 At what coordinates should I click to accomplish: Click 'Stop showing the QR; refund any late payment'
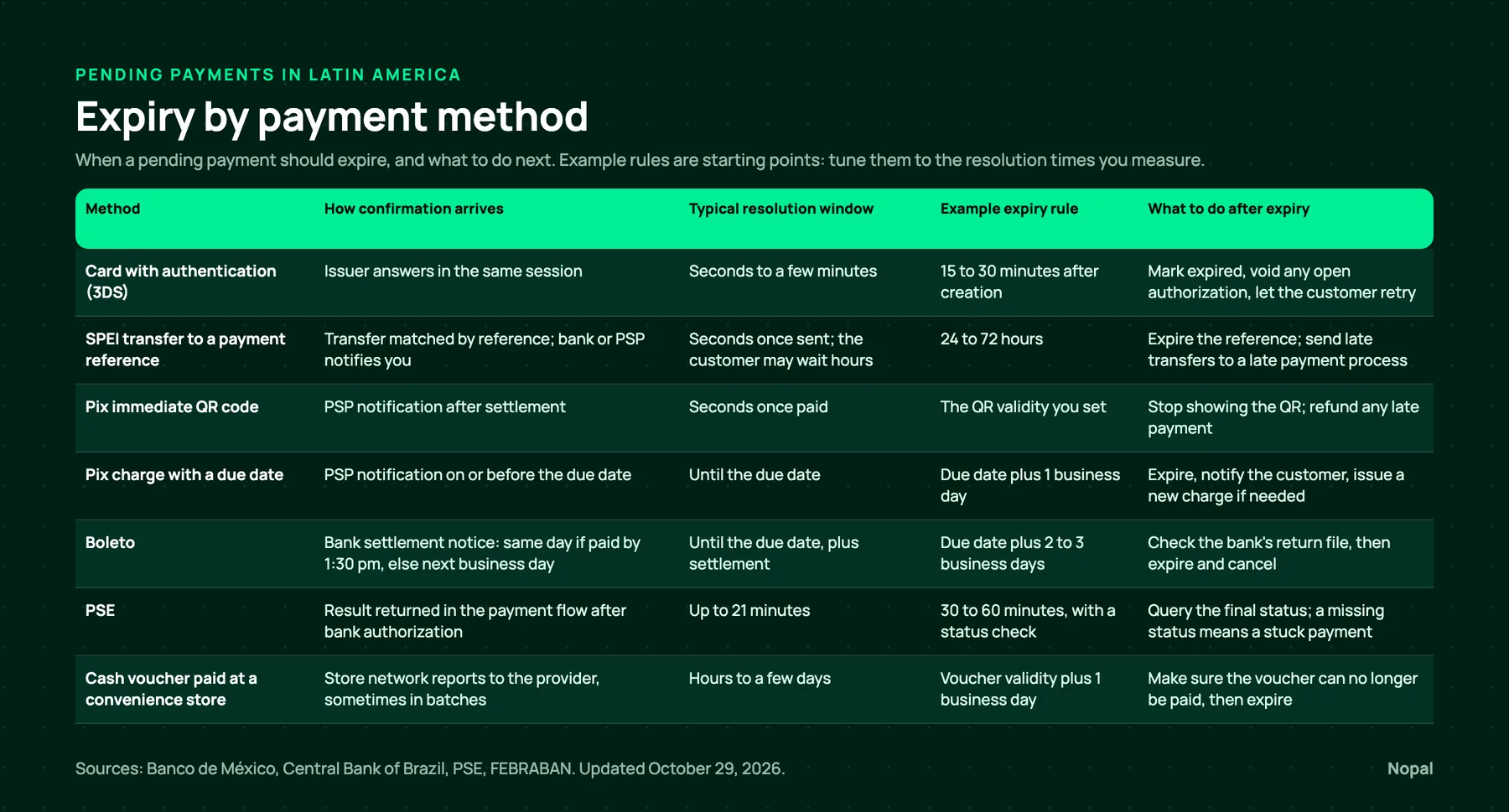1283,417
